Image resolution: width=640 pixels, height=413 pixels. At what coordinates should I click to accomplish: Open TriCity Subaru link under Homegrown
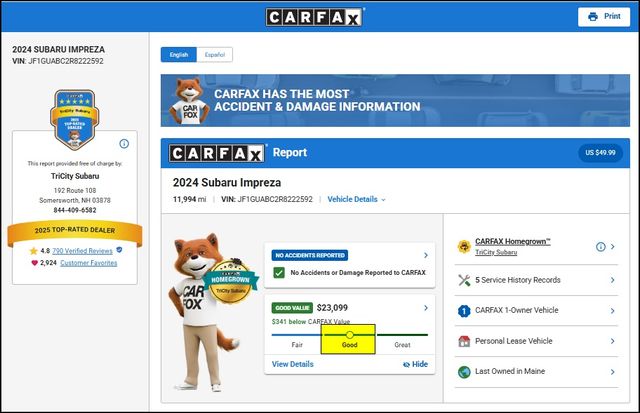coord(496,252)
